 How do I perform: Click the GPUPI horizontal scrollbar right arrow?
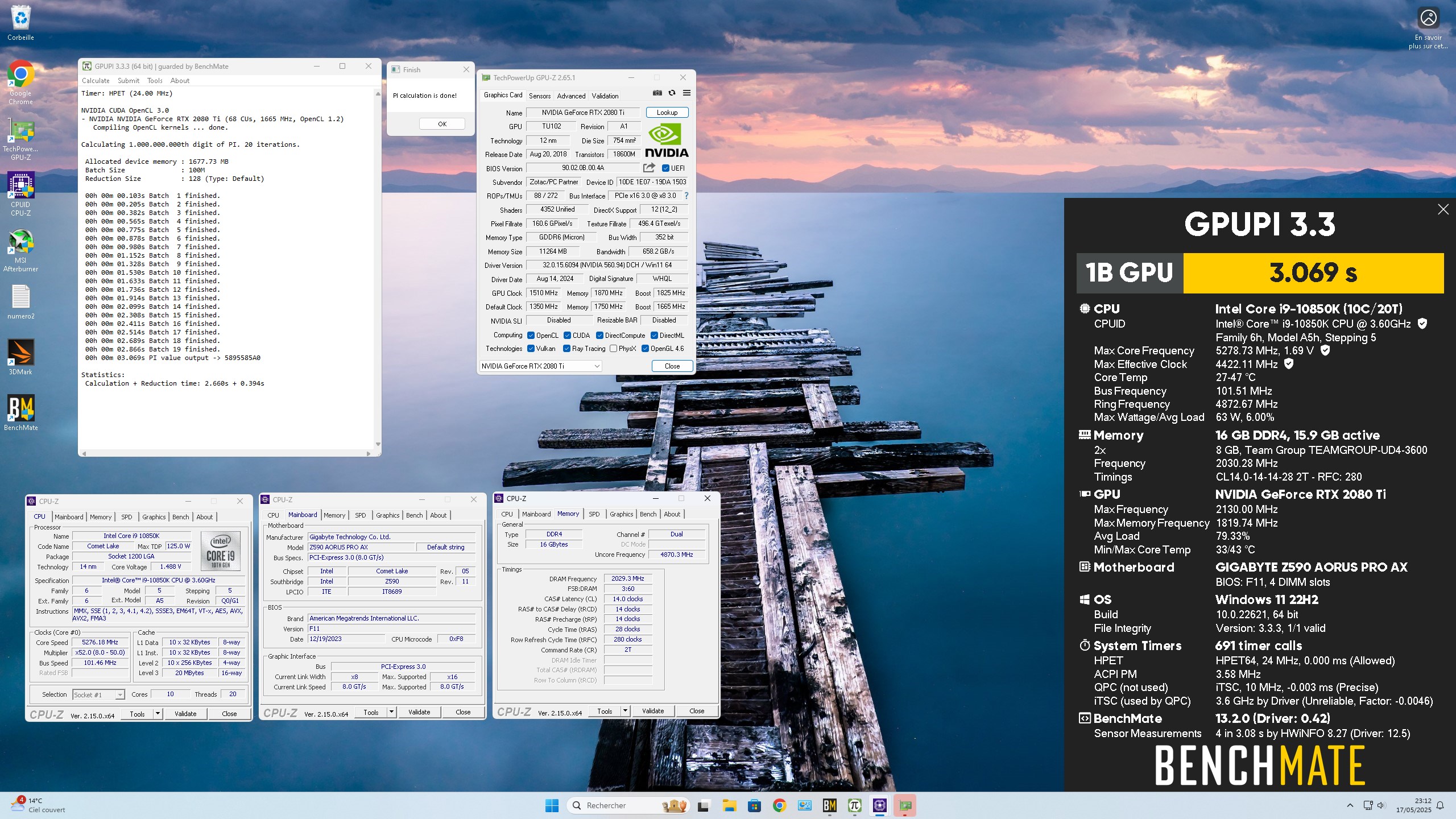369,453
